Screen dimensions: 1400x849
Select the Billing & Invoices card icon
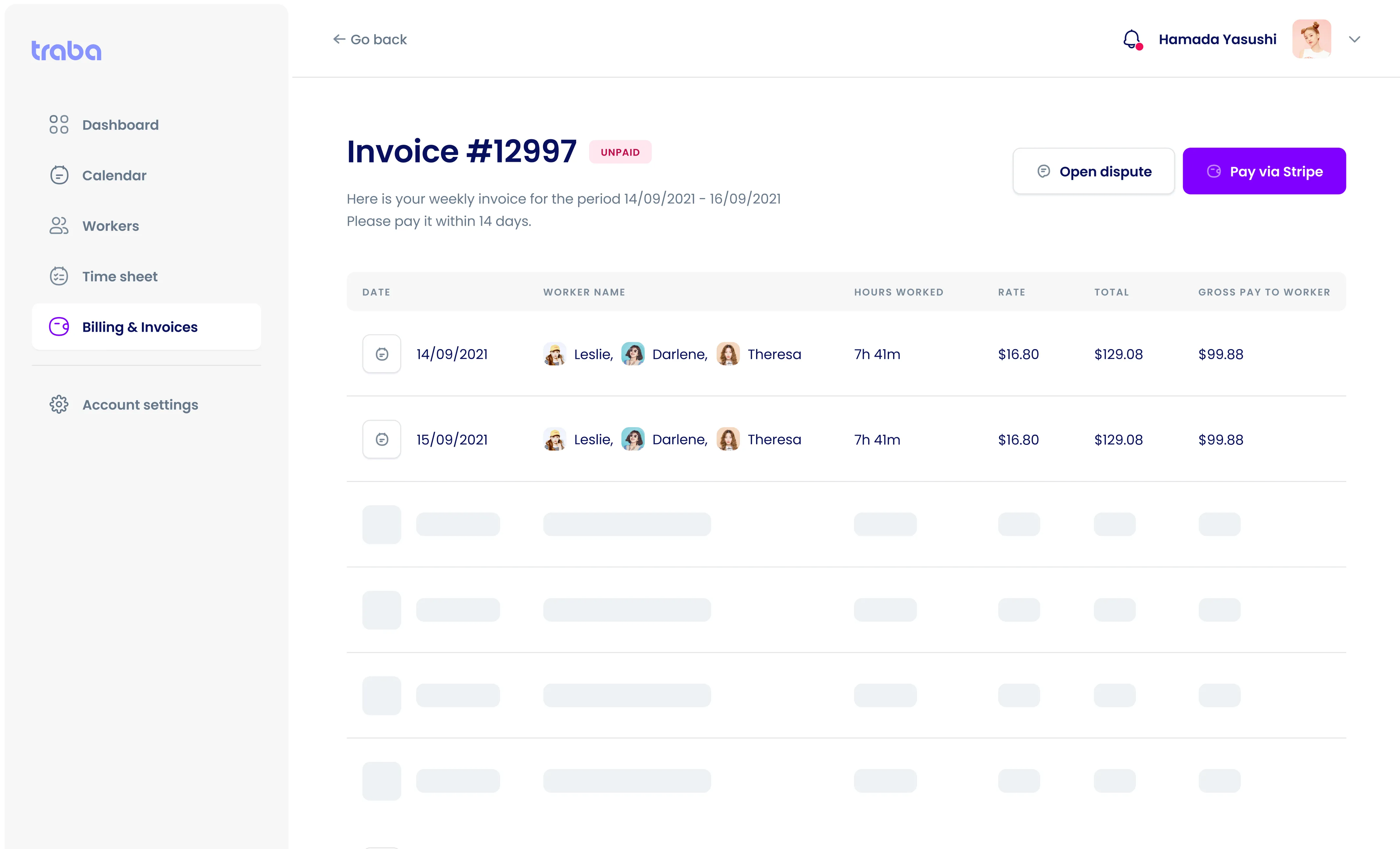tap(59, 327)
